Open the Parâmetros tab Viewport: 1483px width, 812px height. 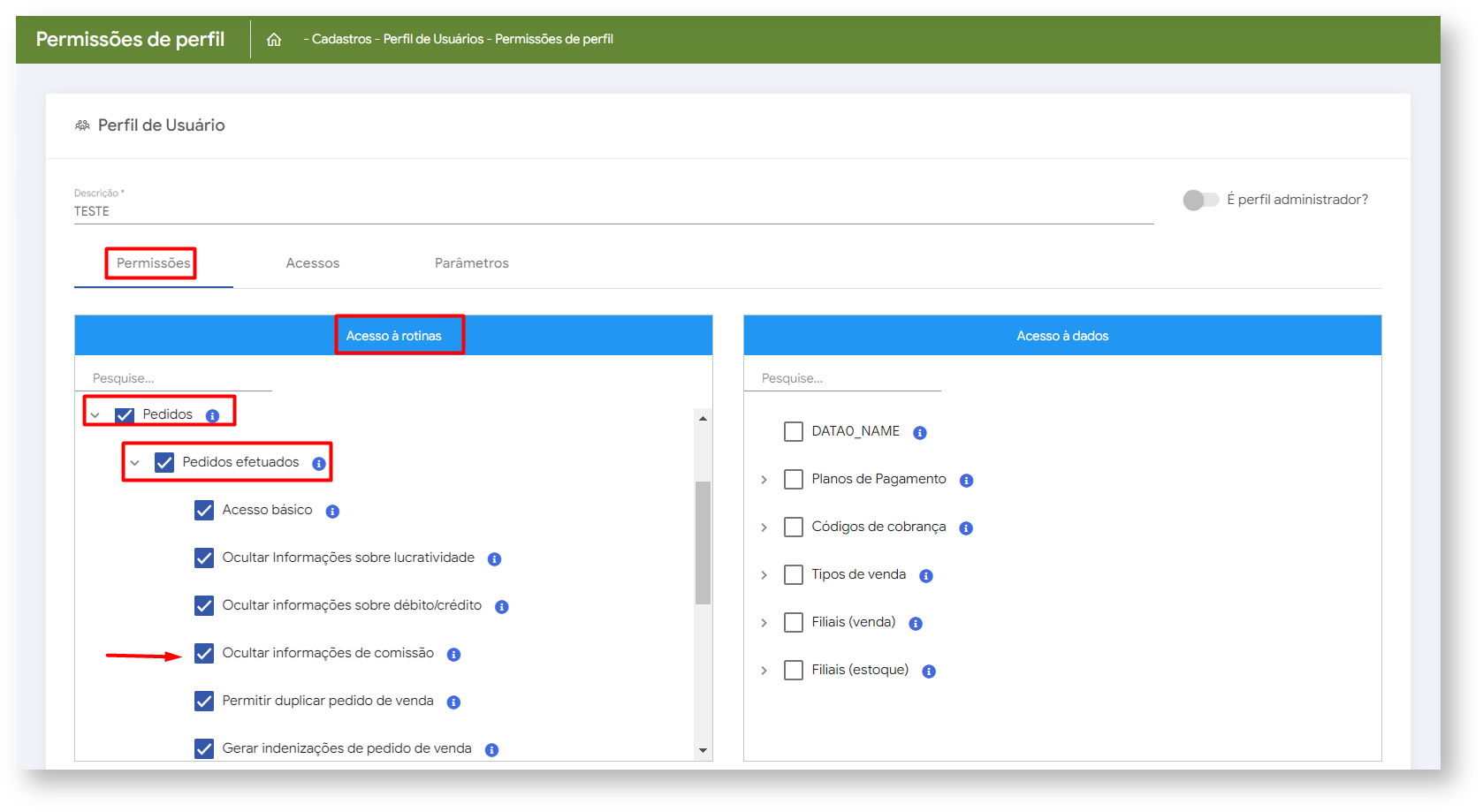click(x=471, y=263)
